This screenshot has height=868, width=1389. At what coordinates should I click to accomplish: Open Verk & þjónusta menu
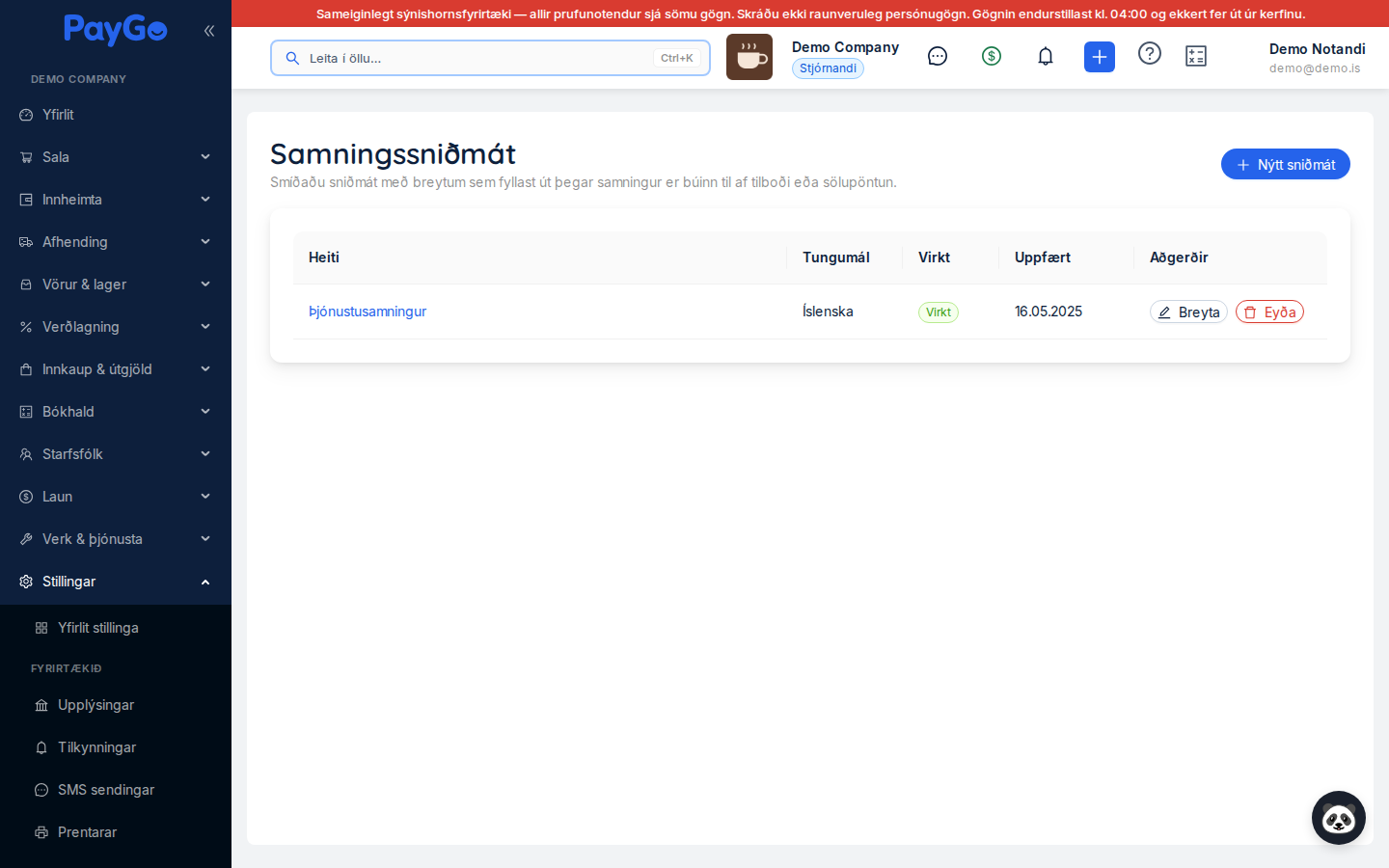116,539
